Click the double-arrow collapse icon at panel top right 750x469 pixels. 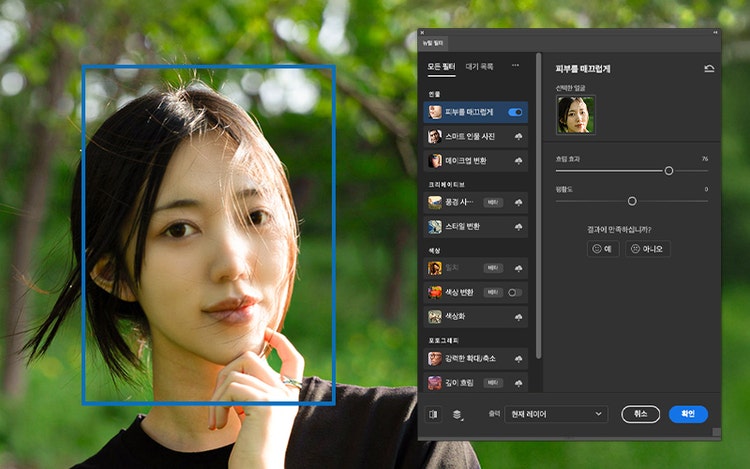point(715,33)
